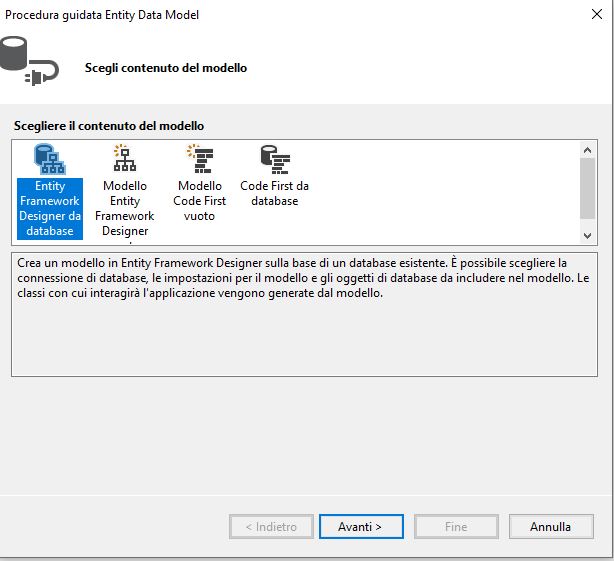
Task: Click the disabled < Indietro button
Action: pyautogui.click(x=271, y=526)
